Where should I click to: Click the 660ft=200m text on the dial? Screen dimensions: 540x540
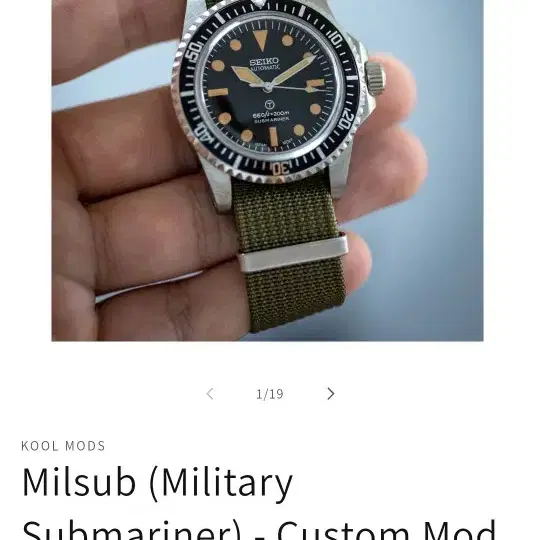point(271,114)
